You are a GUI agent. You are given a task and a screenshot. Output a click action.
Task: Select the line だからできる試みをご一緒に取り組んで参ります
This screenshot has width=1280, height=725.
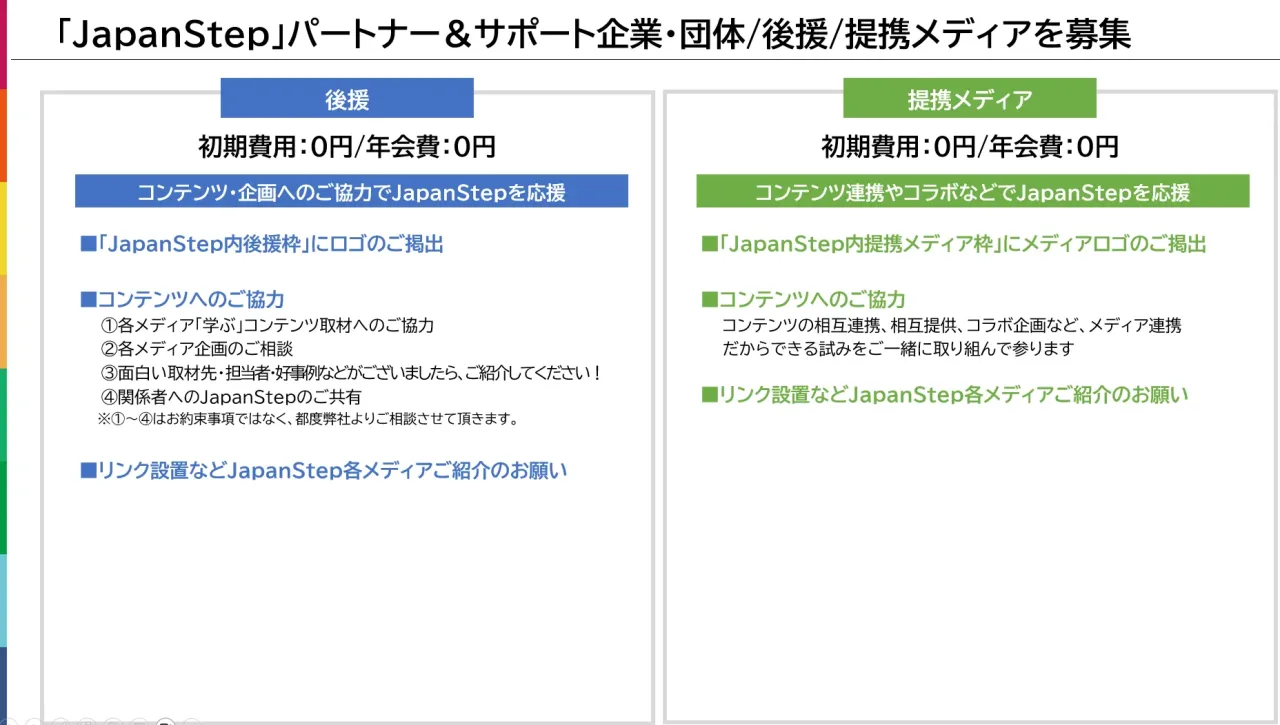tap(897, 349)
